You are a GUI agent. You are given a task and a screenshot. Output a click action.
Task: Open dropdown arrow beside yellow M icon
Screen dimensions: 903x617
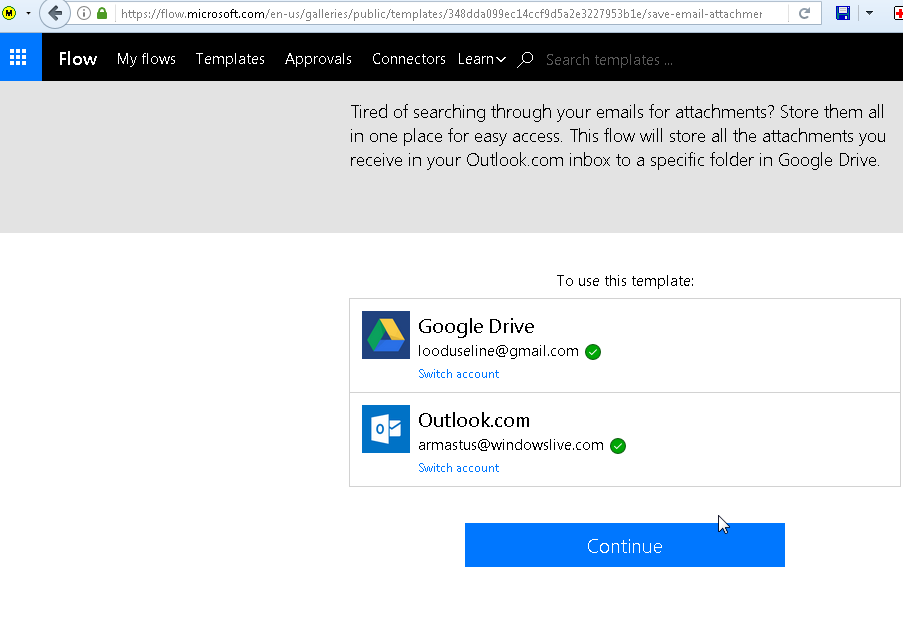(28, 13)
